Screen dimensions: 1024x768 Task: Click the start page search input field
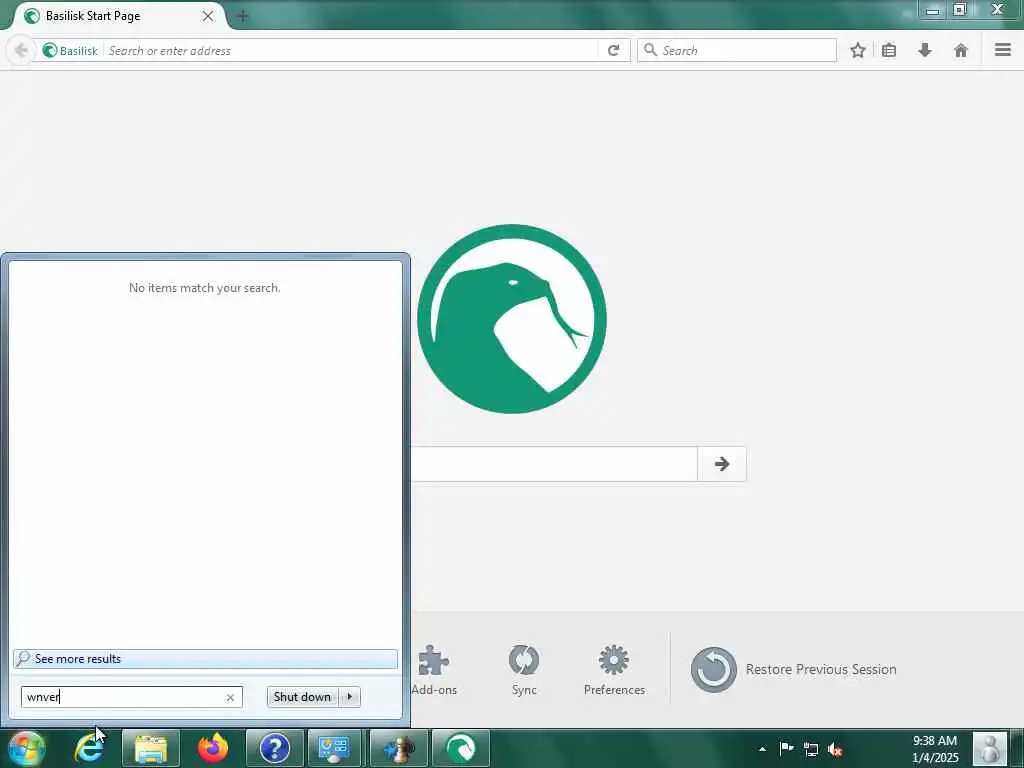[554, 464]
